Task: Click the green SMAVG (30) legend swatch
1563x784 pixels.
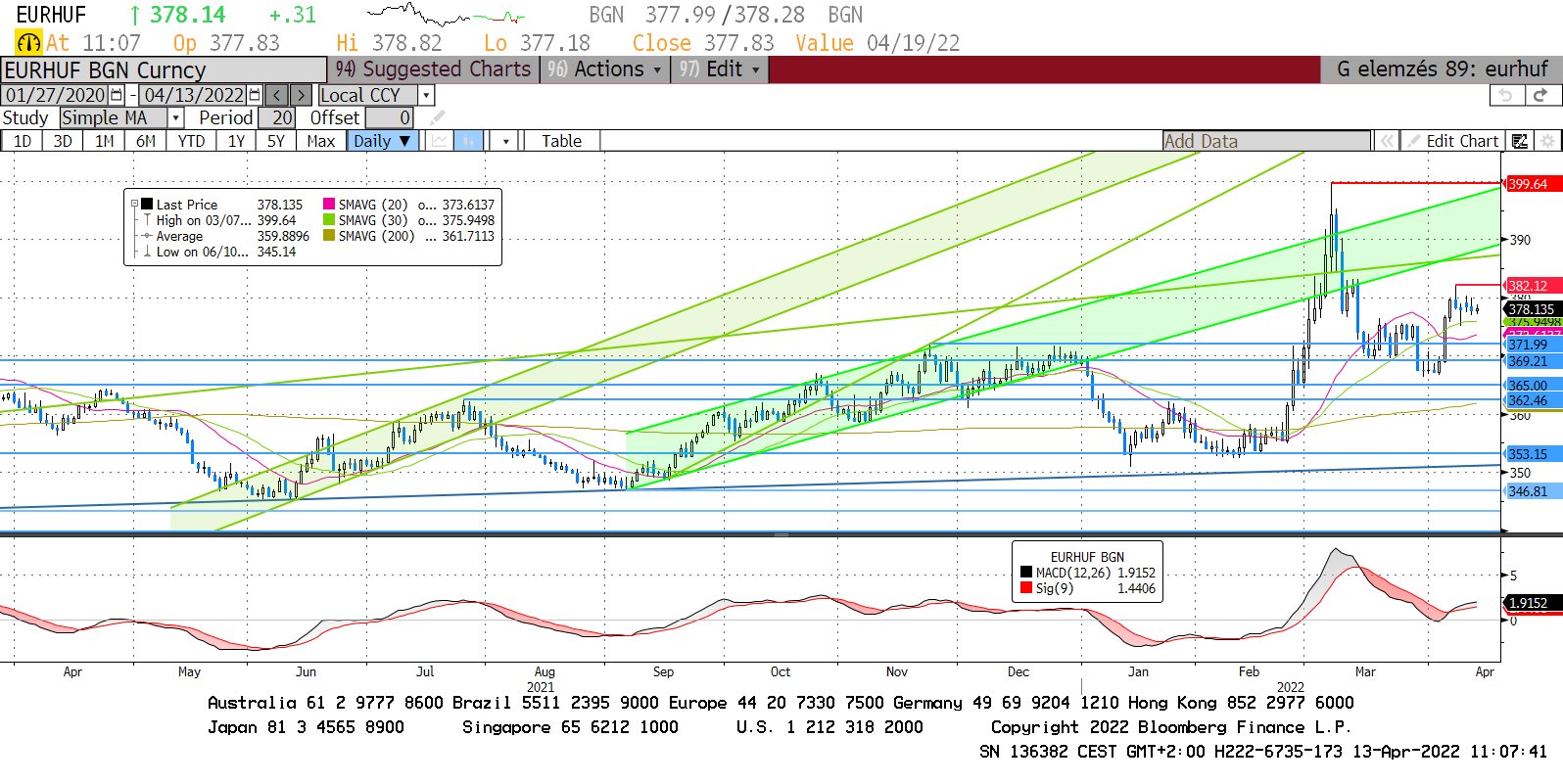Action: click(x=329, y=220)
